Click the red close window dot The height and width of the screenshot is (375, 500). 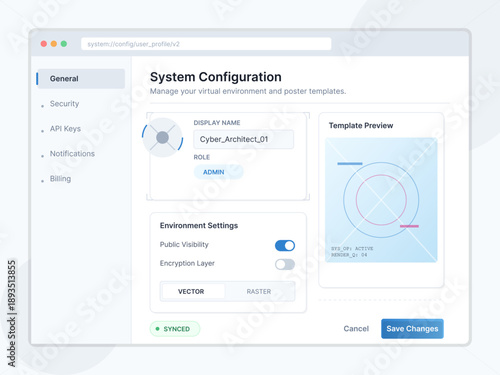click(x=44, y=44)
